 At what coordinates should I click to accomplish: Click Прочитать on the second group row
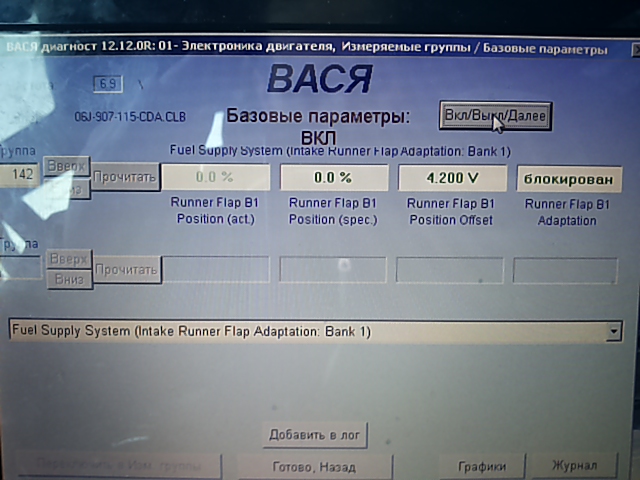[x=126, y=269]
